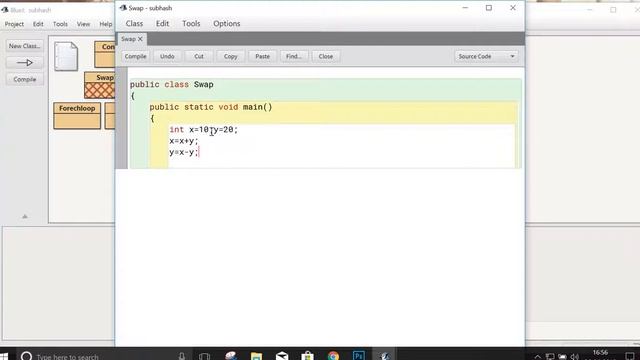The width and height of the screenshot is (640, 360).
Task: Open Microsoft Store from the taskbar
Action: 308,356
